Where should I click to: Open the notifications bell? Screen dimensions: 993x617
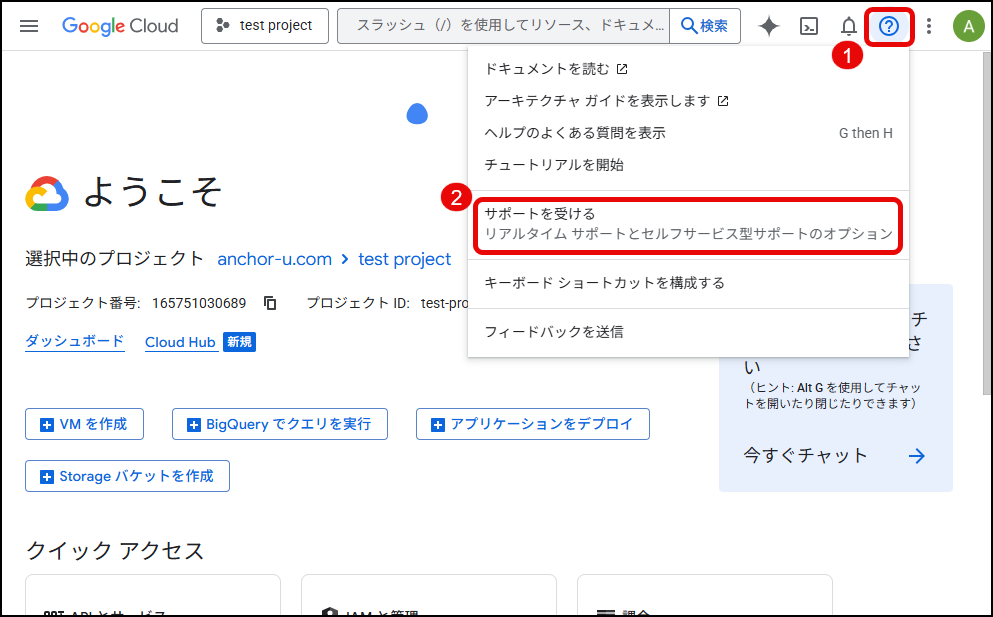tap(848, 26)
